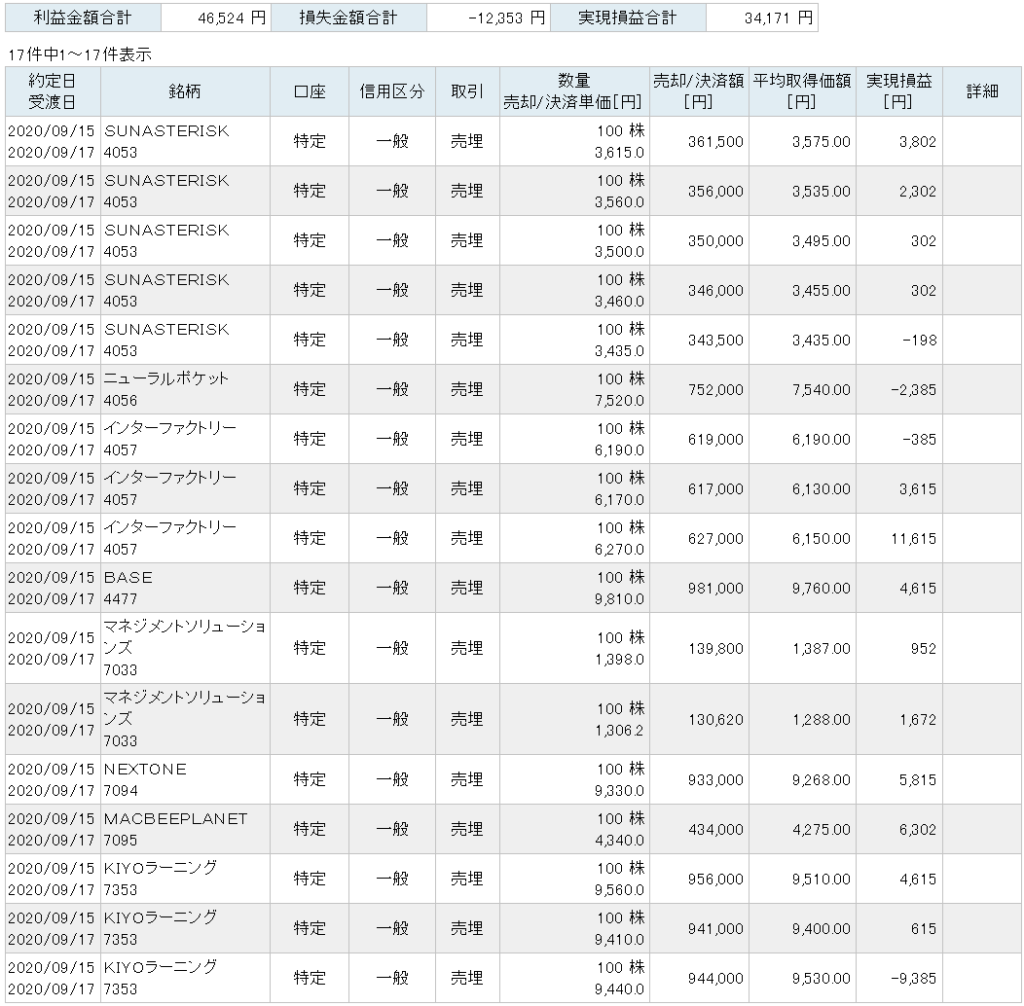Click the 約定日 受渡日 column header
Screen dimensions: 1024x1006
pyautogui.click(x=52, y=91)
